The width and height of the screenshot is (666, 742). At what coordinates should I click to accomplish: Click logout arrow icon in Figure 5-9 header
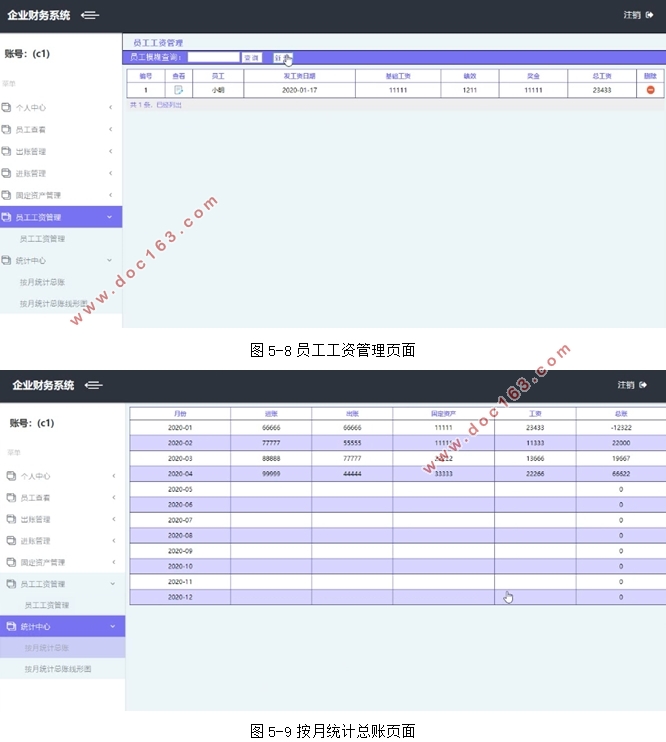coord(643,385)
